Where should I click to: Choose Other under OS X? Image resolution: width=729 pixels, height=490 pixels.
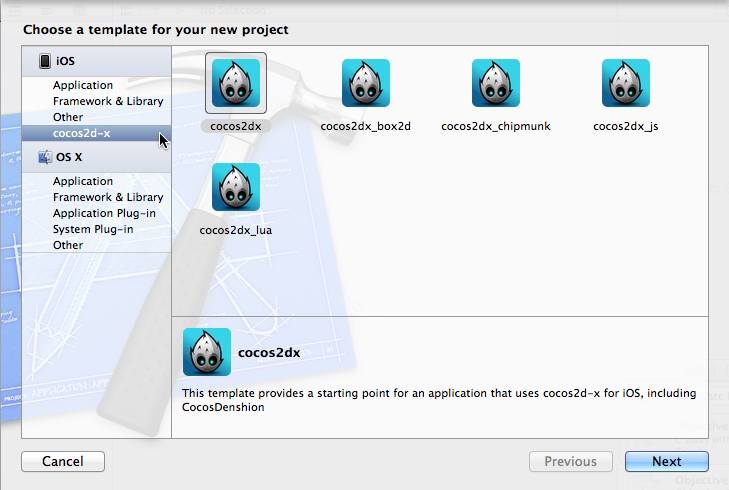68,245
